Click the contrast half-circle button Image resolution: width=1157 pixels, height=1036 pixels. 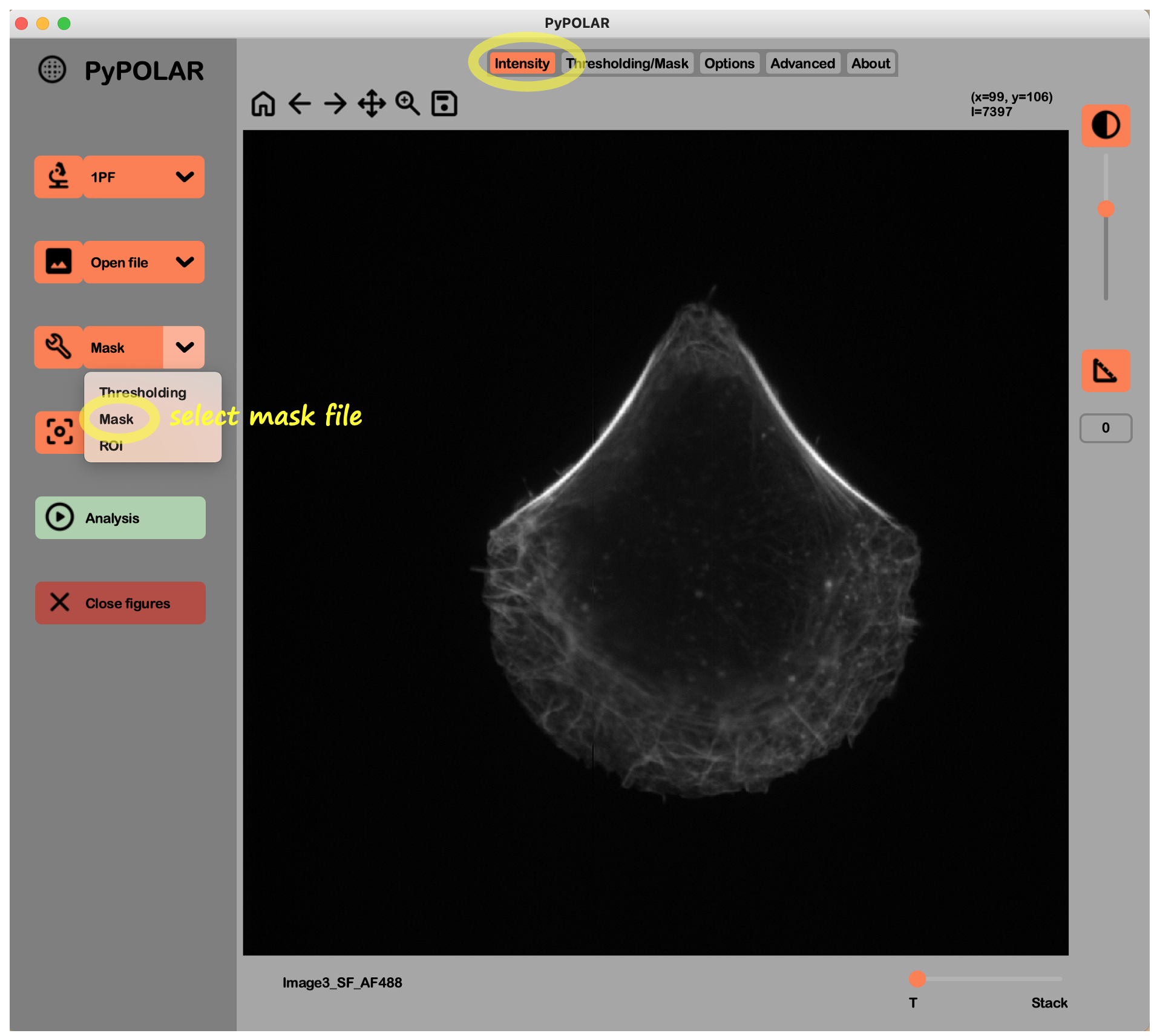pos(1106,126)
